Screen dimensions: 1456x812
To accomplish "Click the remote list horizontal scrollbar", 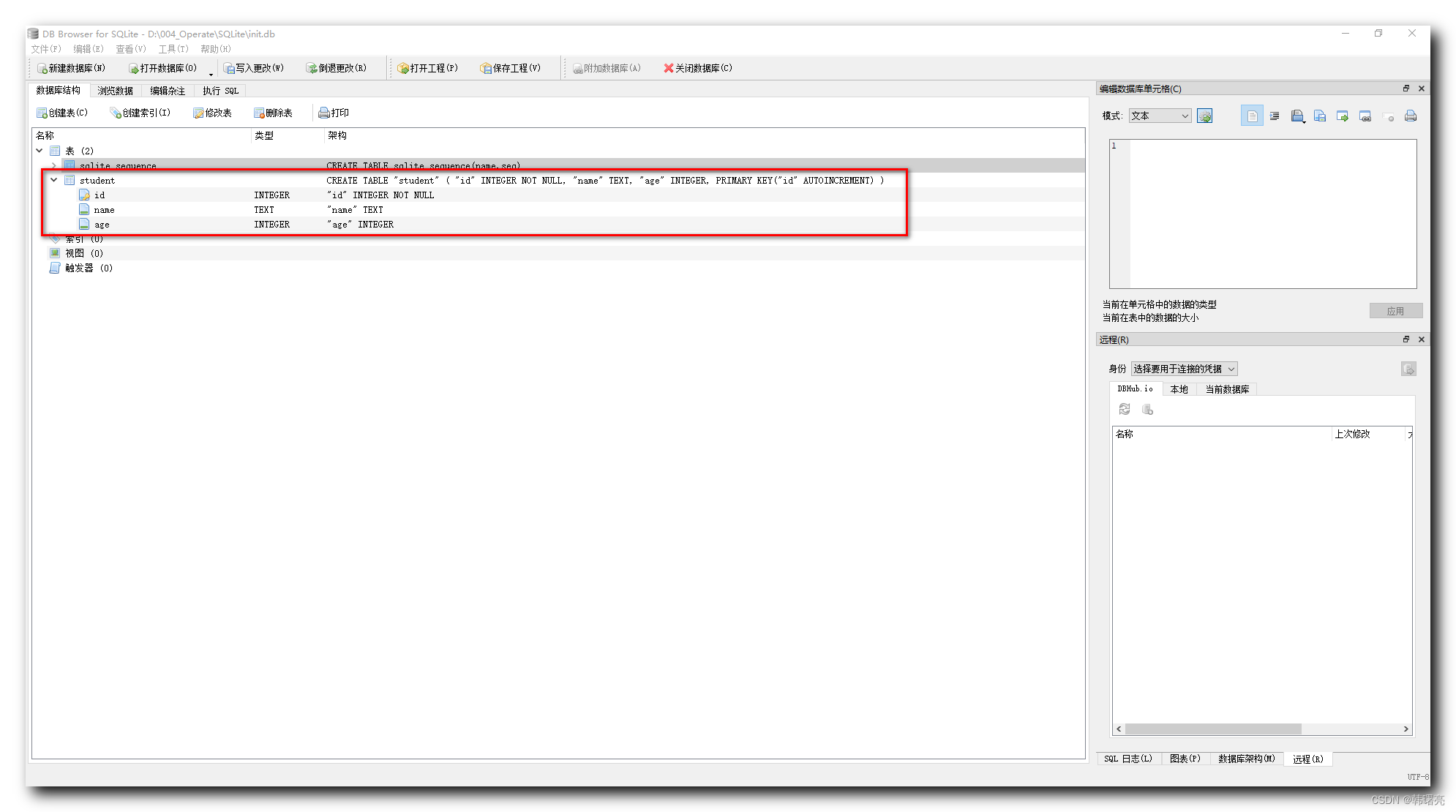I will pos(1262,729).
